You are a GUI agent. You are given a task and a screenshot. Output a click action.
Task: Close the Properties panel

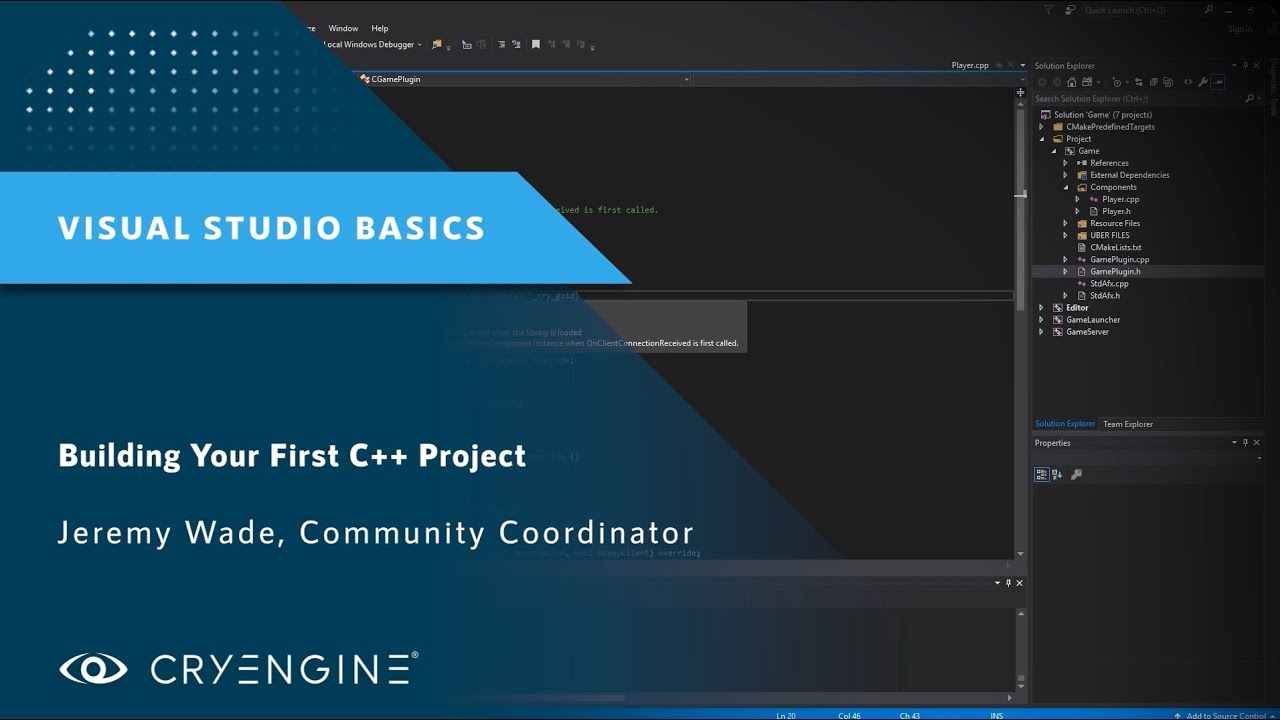(1256, 442)
